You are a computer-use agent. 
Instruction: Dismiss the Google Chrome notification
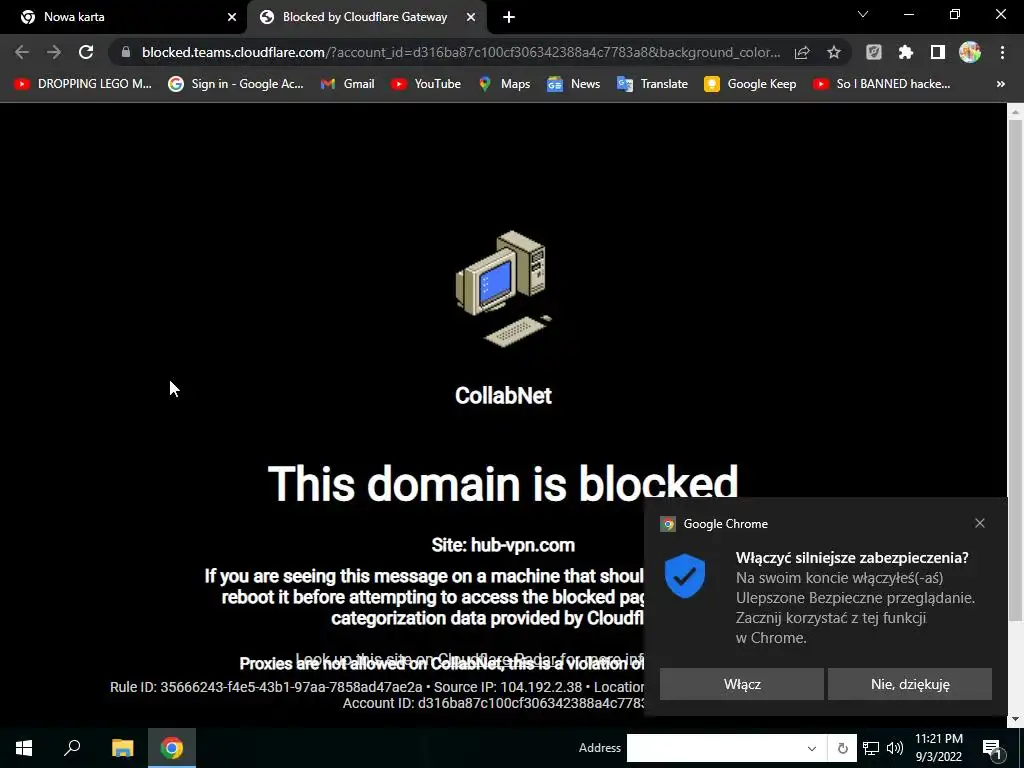980,523
